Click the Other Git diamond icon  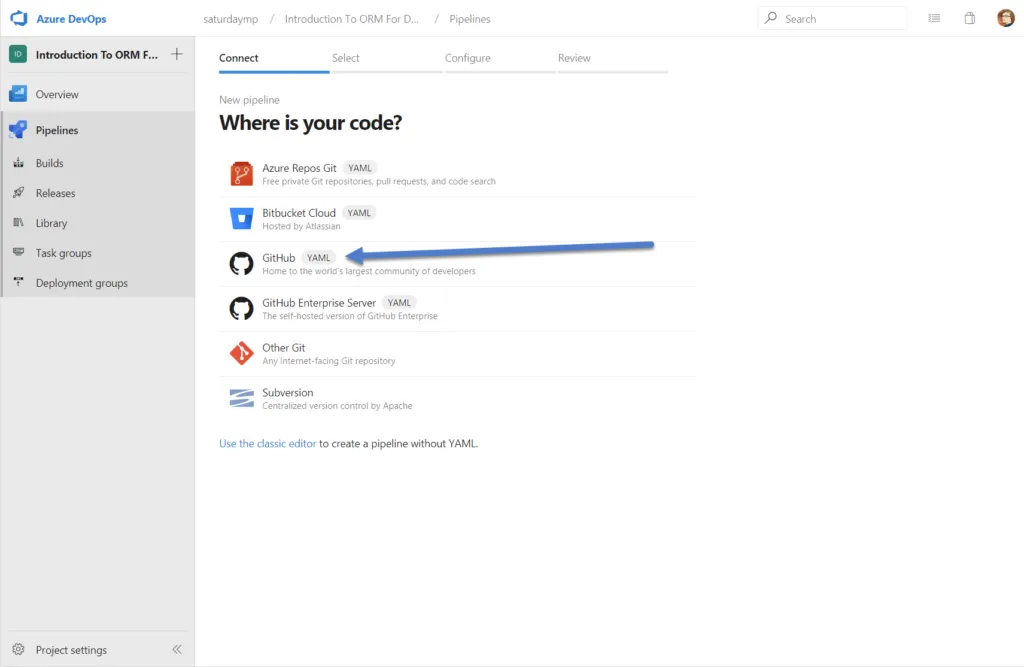pyautogui.click(x=242, y=353)
